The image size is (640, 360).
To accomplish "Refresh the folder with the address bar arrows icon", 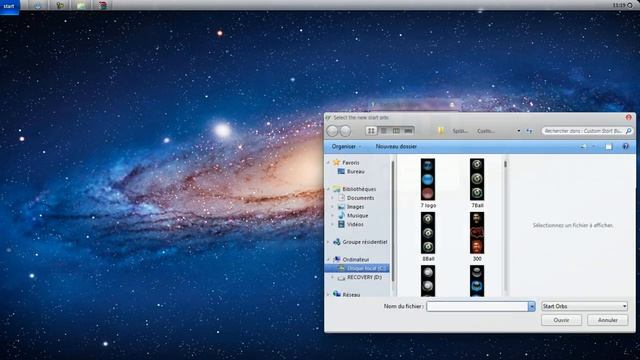I will tap(529, 131).
